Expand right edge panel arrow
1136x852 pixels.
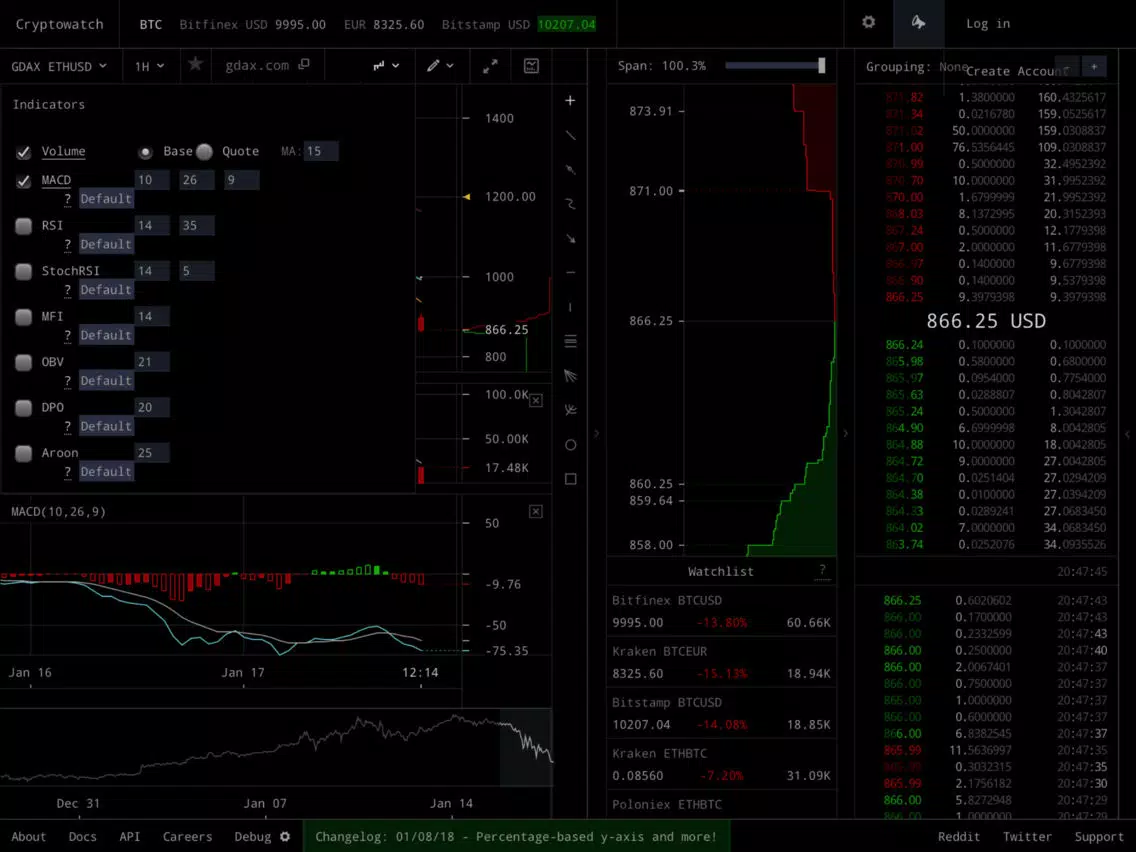(1127, 434)
